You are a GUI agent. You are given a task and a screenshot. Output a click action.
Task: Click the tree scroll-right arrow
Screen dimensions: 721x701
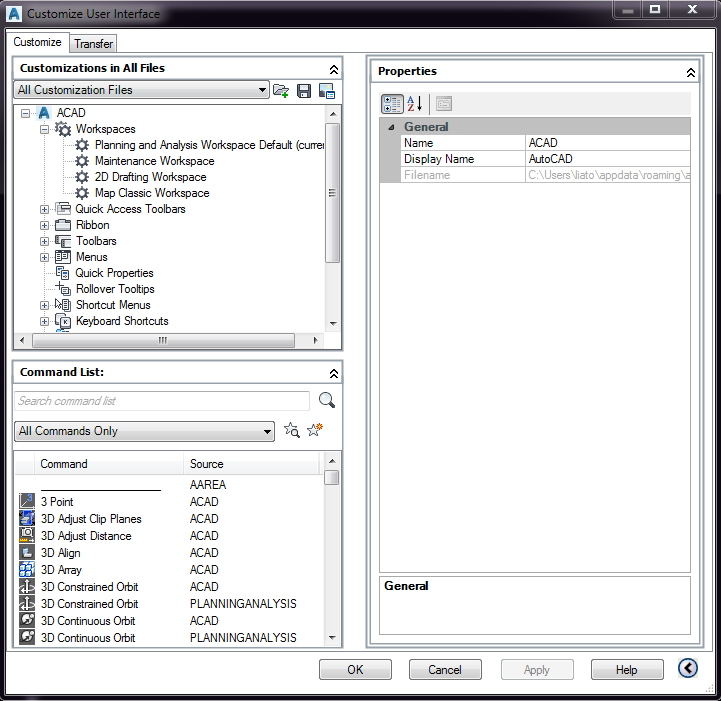tap(315, 340)
